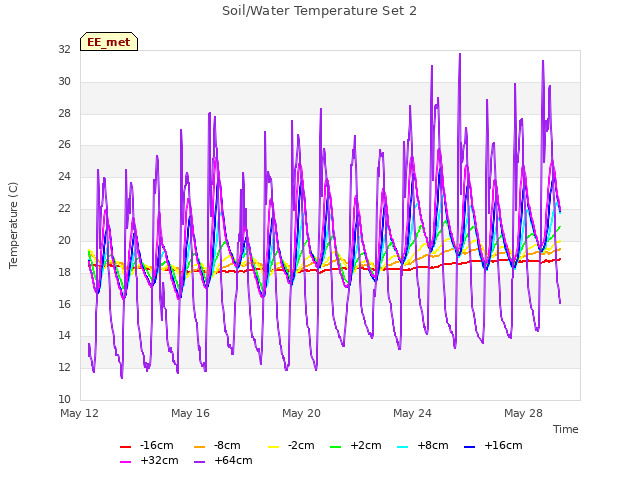Click the orange -8cm legend color marker
Screen dimensions: 640x480
point(200,447)
